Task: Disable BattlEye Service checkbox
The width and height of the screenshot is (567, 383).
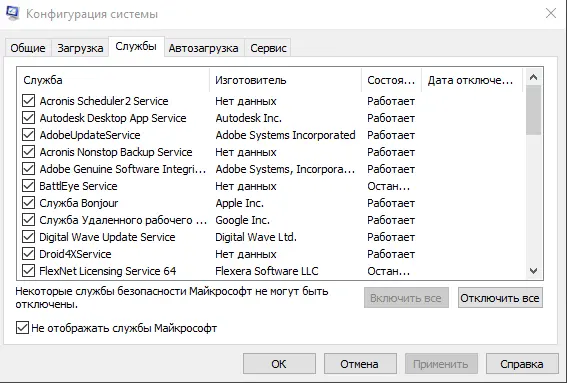Action: point(29,186)
